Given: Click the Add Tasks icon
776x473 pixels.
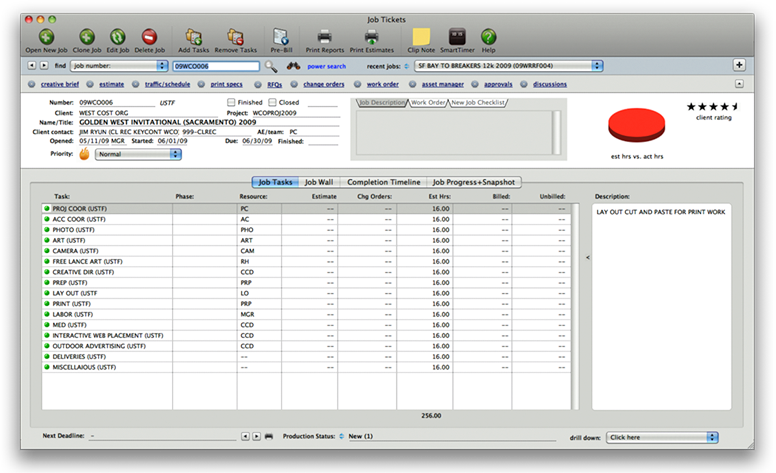Looking at the screenshot, I should (194, 37).
